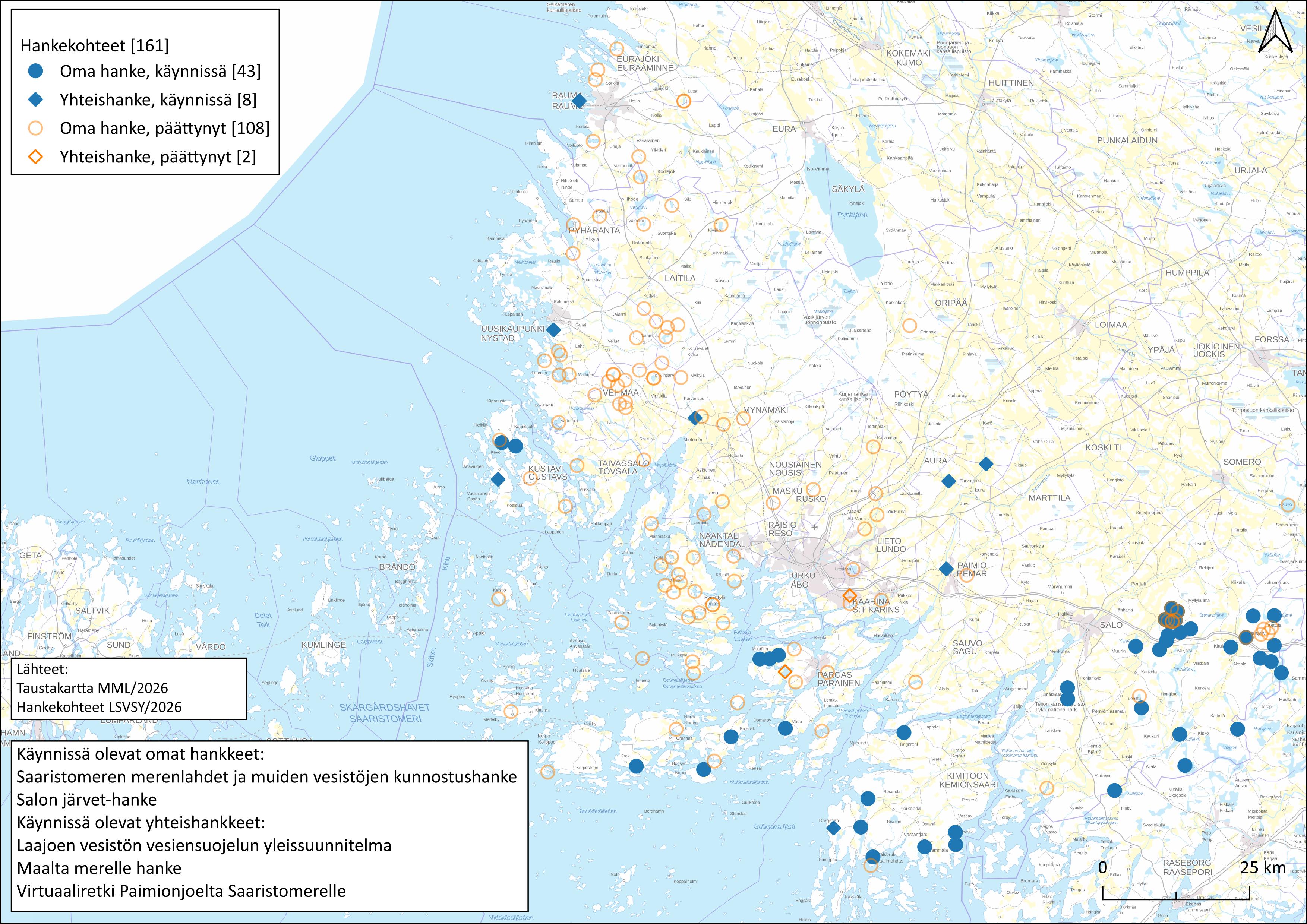Click the orange diamond marker near Kaarina
The width and height of the screenshot is (1307, 924).
(x=849, y=596)
